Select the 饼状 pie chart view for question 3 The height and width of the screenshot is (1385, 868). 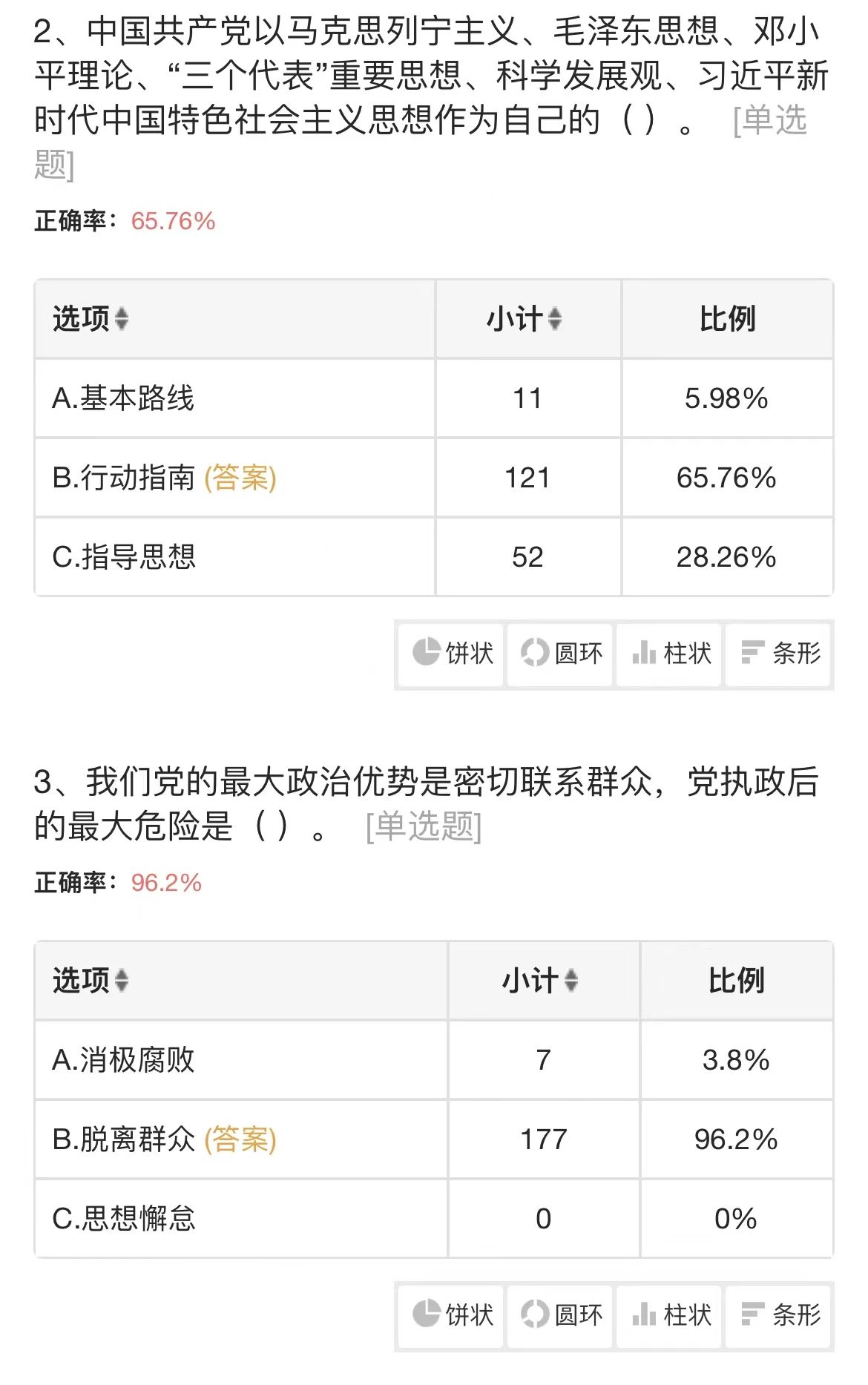449,1315
